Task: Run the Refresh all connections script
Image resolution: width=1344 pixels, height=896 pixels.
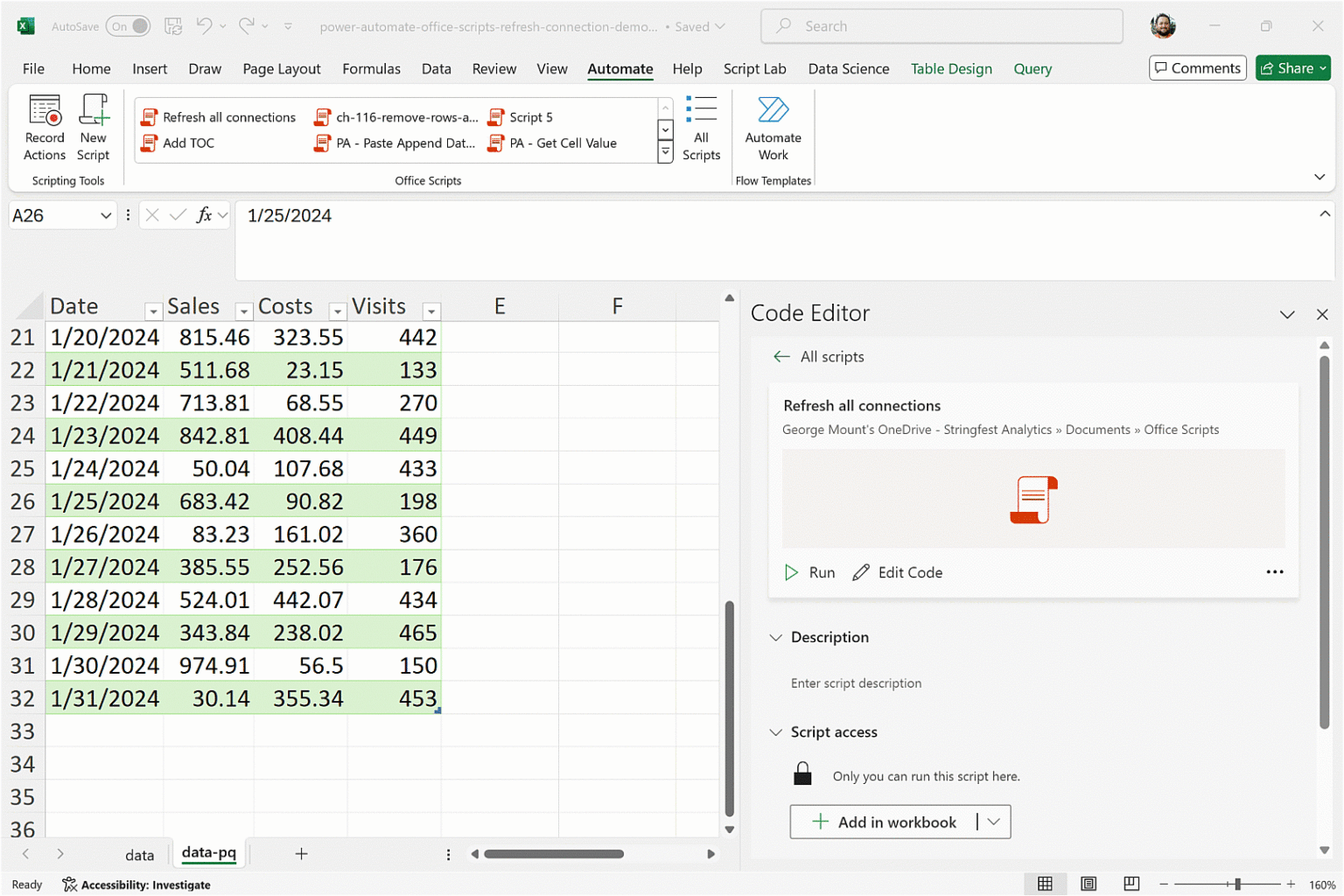Action: [809, 572]
